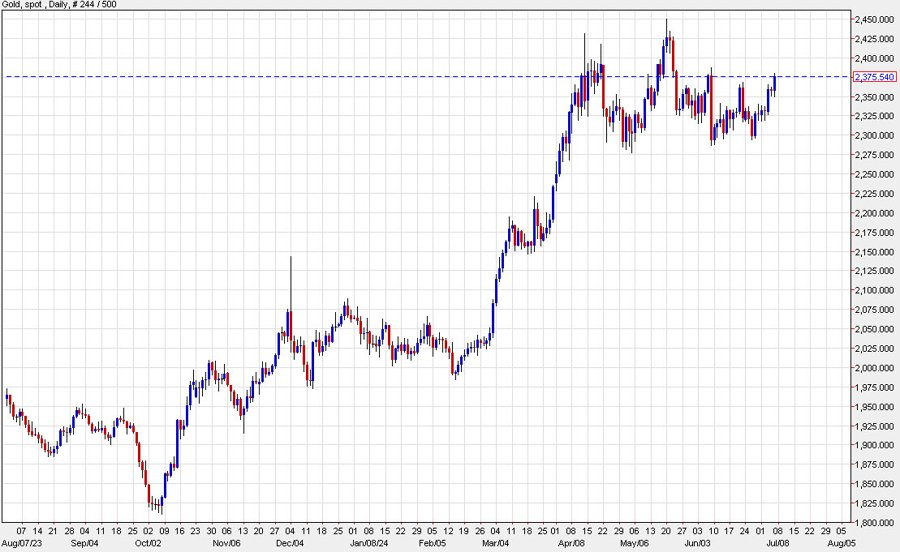The height and width of the screenshot is (552, 900).
Task: Select the 1,800.000 price axis label
Action: pos(874,523)
